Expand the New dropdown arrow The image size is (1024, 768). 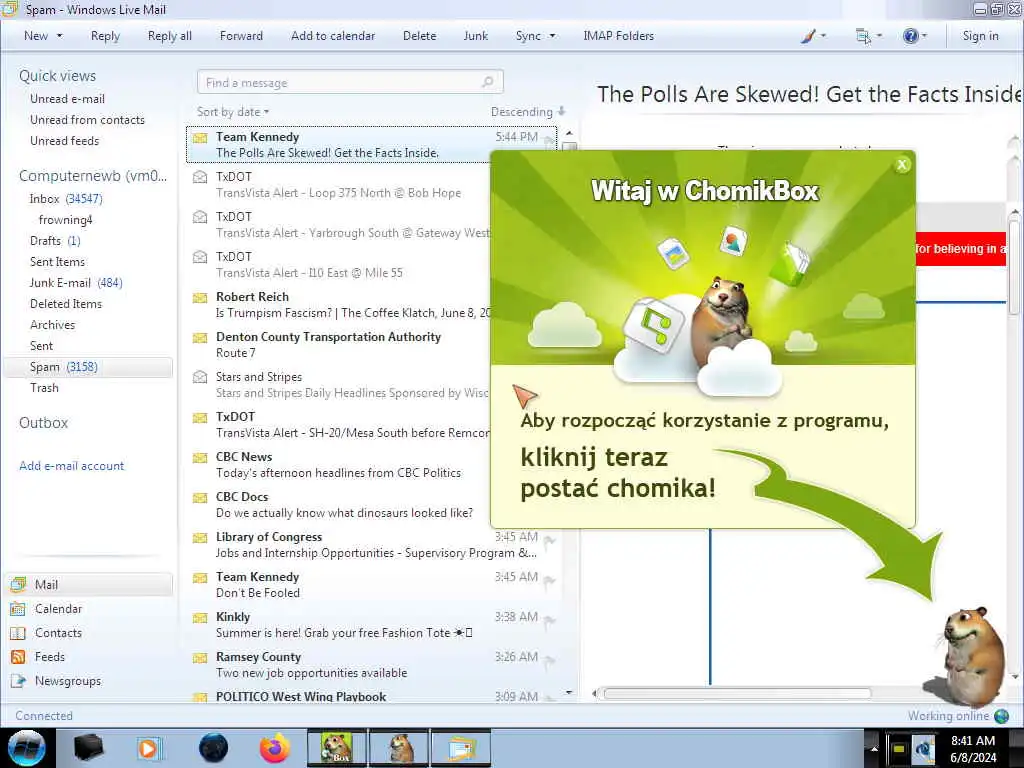(59, 36)
